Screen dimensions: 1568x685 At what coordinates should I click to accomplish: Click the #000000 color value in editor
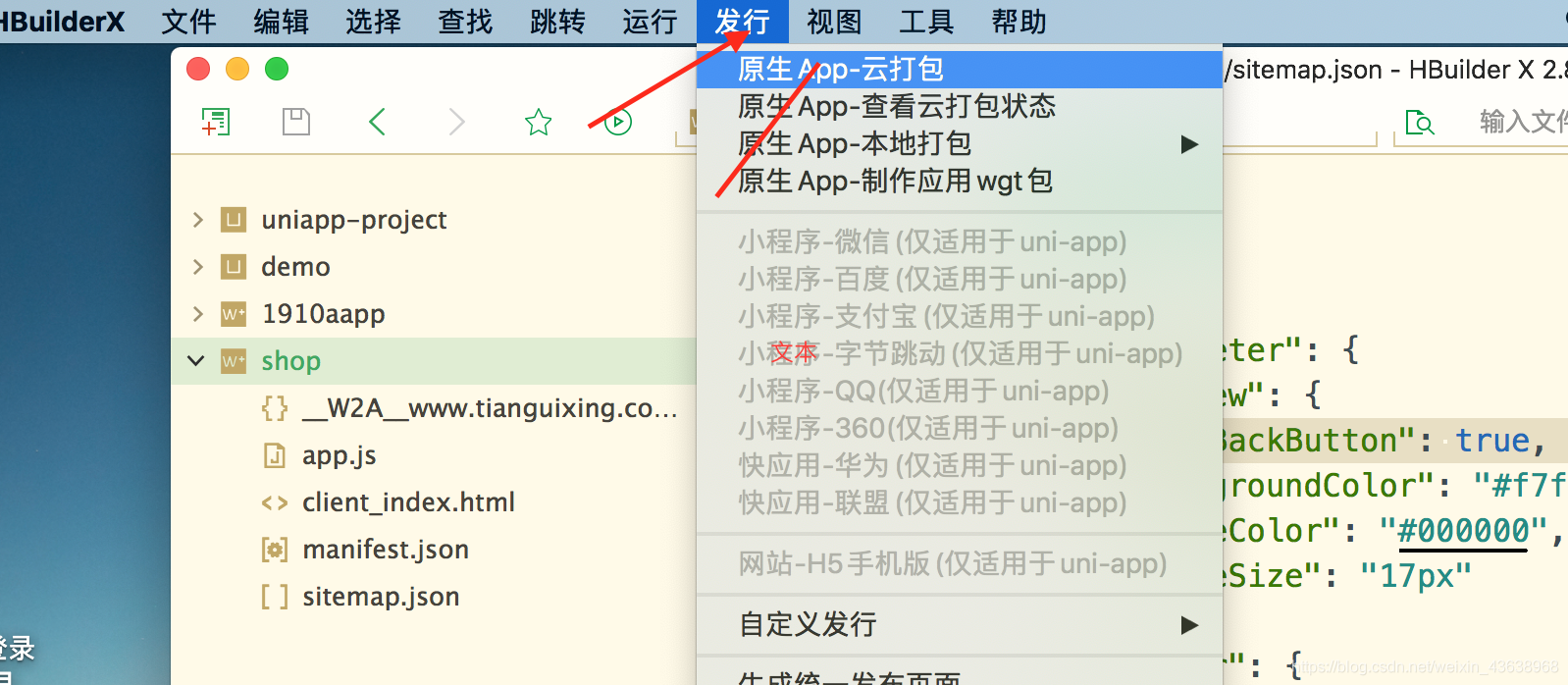1463,531
